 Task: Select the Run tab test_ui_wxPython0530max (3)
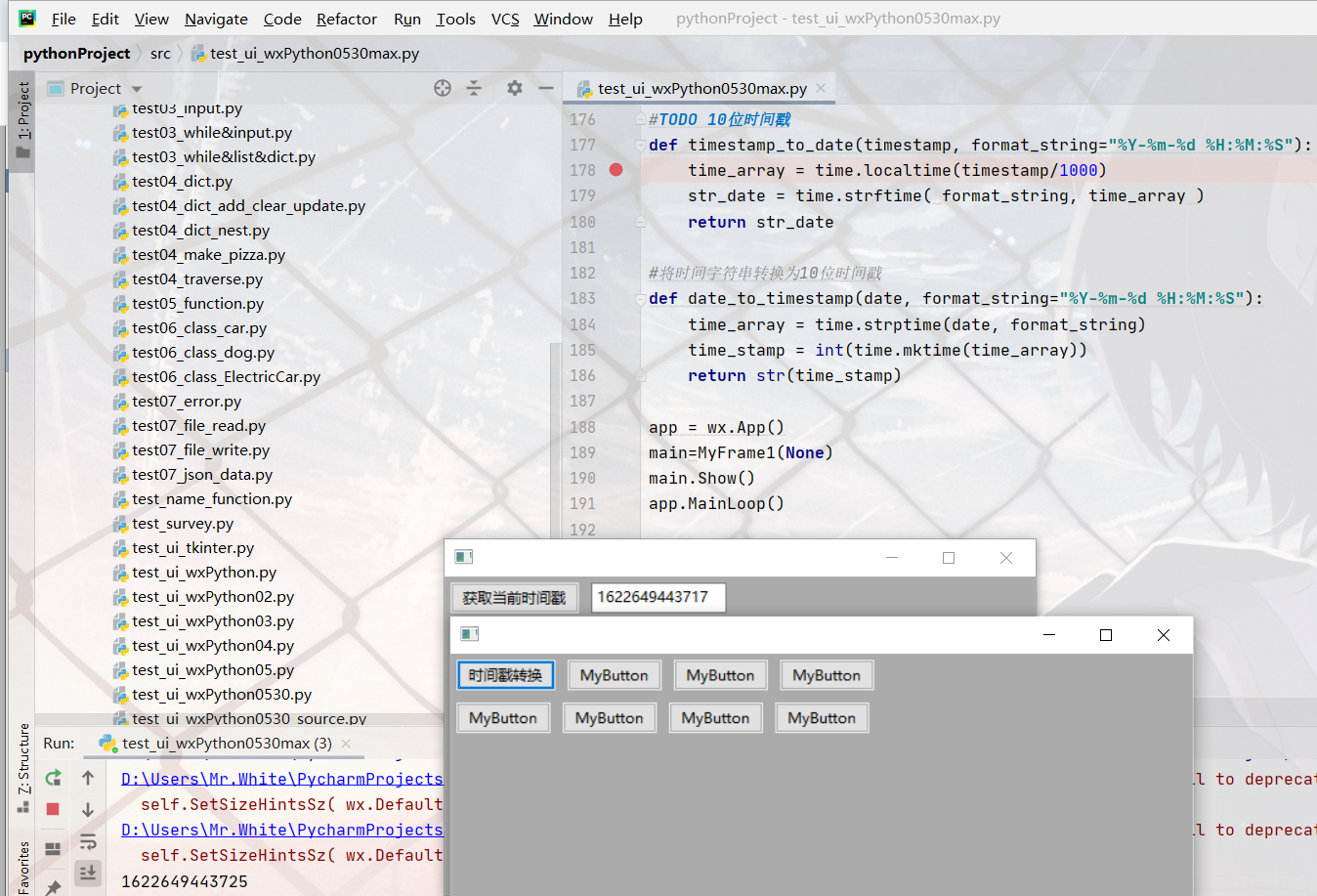click(227, 744)
